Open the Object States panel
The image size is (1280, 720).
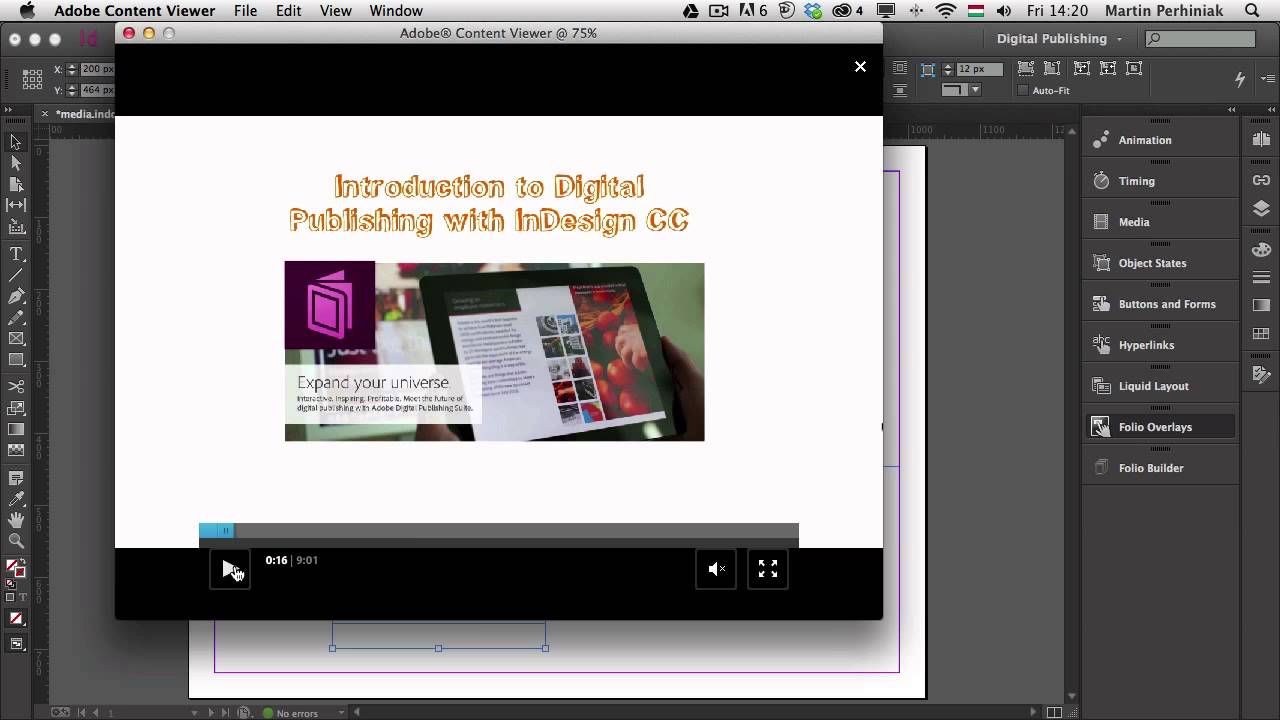pos(1162,263)
